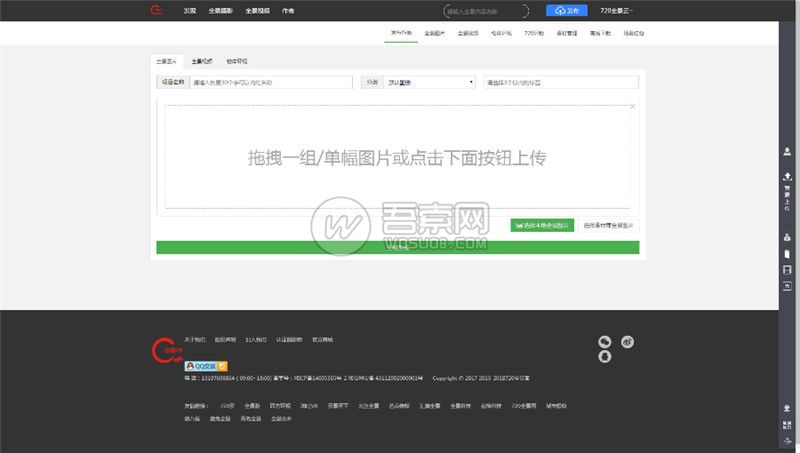
Task: Click the drag-and-drop image upload area
Action: click(x=397, y=157)
